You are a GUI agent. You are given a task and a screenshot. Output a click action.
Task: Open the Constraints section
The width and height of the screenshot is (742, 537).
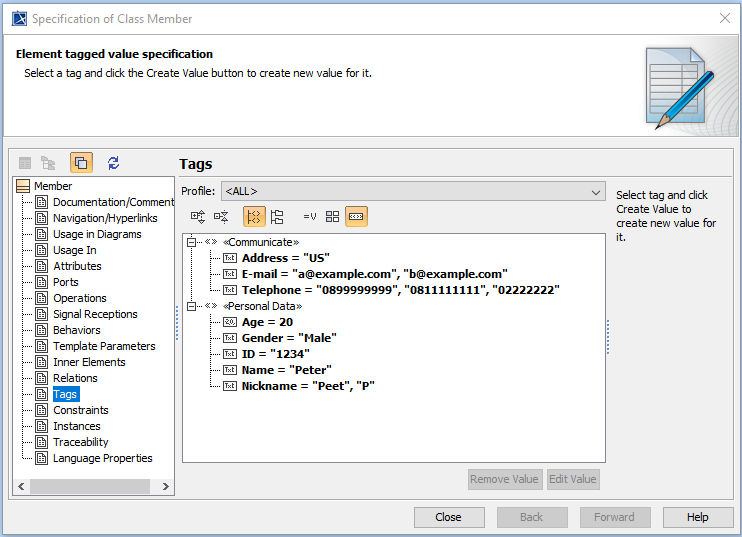click(x=81, y=410)
